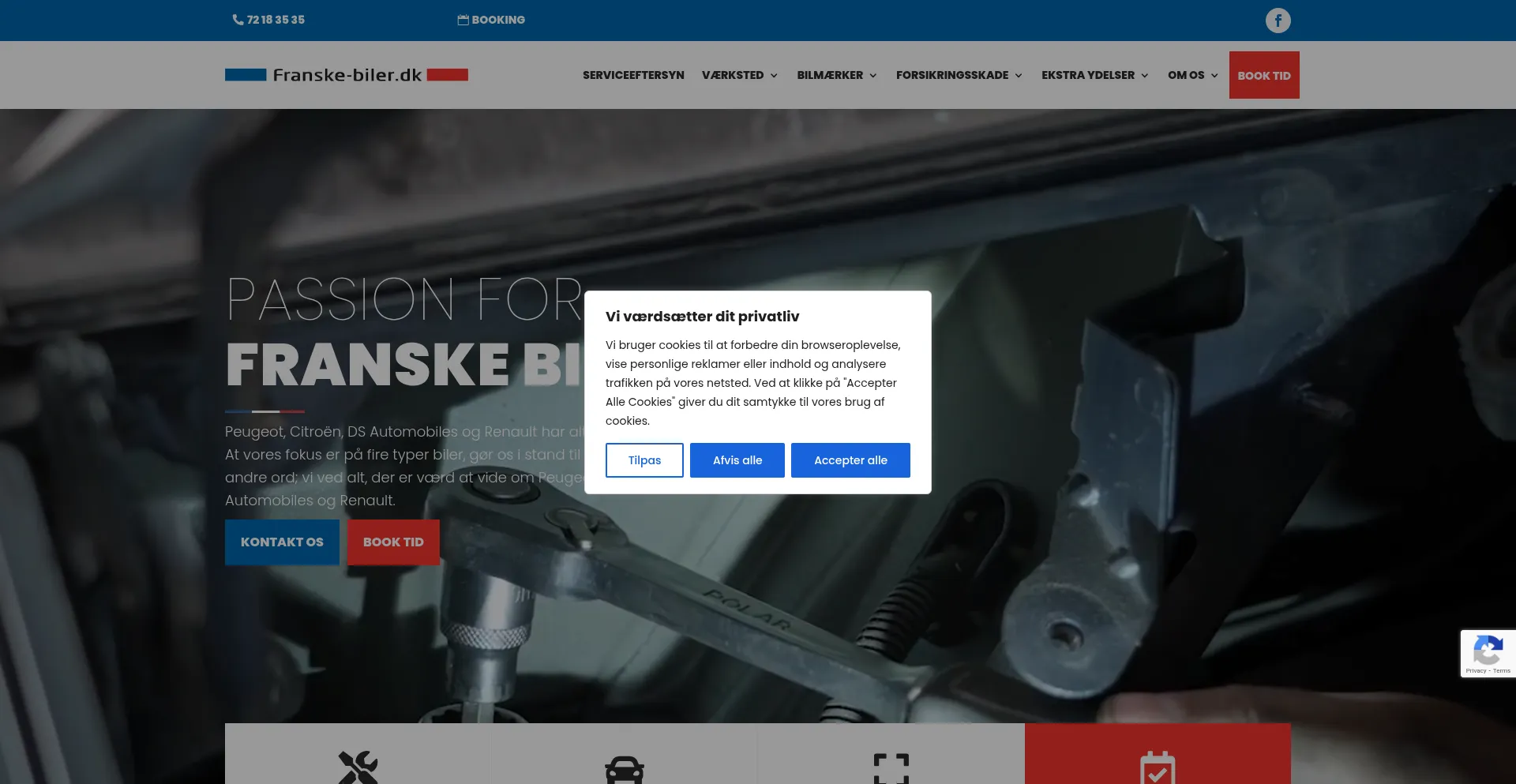Click the crossed wrench and screwdriver icon
Image resolution: width=1516 pixels, height=784 pixels.
coord(358,767)
